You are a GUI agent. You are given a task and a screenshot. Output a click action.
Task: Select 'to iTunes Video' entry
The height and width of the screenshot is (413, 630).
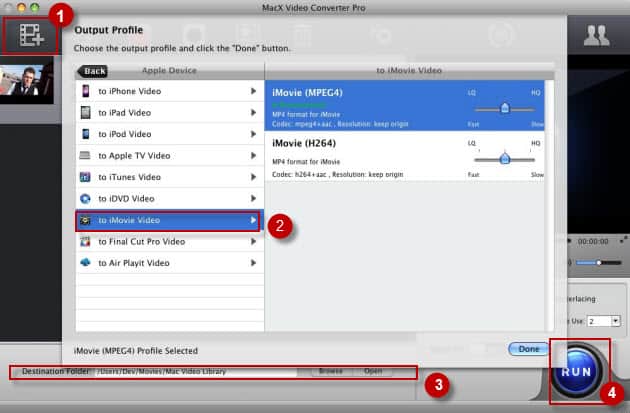(170, 177)
